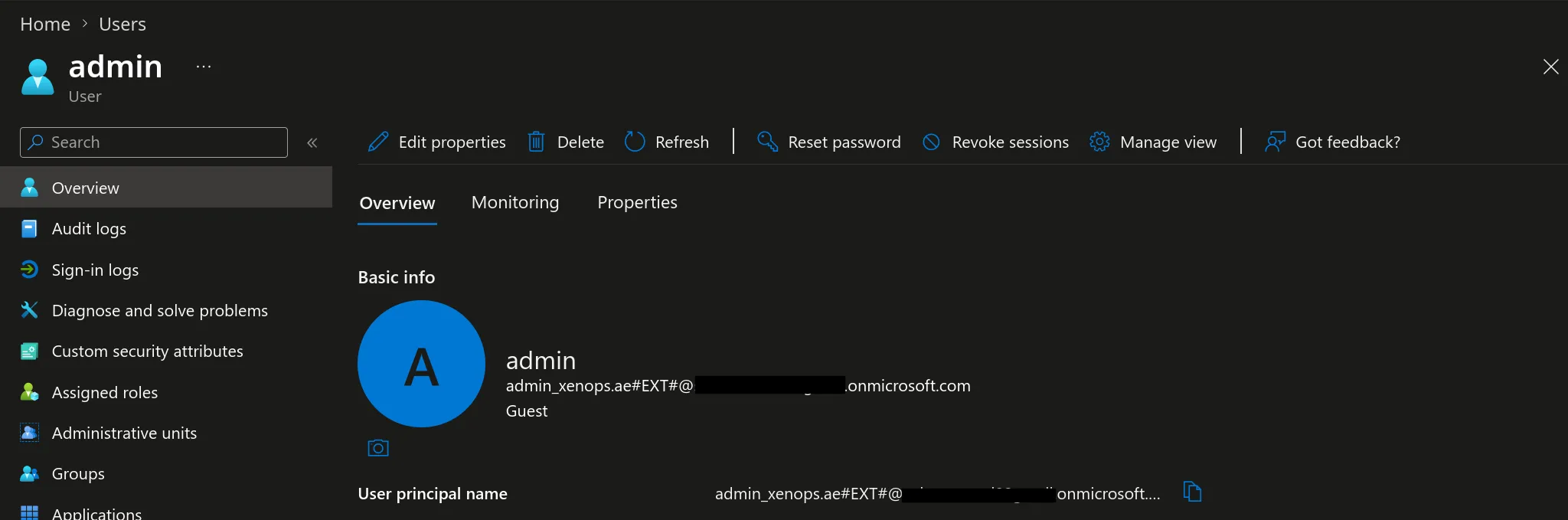The height and width of the screenshot is (520, 1568).
Task: Go to Users breadcrumb link
Action: 122,25
